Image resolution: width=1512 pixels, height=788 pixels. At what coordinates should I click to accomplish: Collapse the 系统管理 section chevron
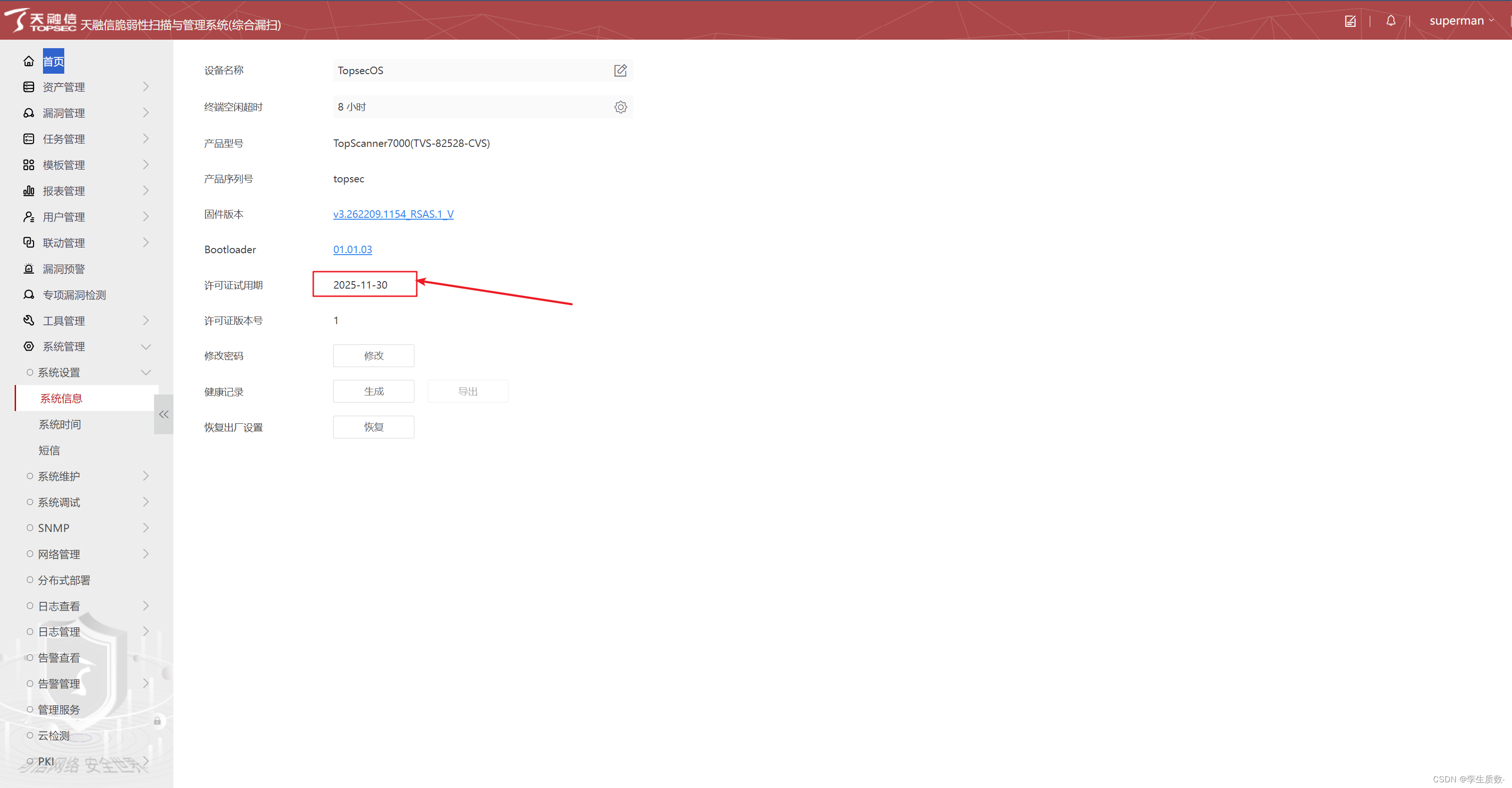(146, 347)
